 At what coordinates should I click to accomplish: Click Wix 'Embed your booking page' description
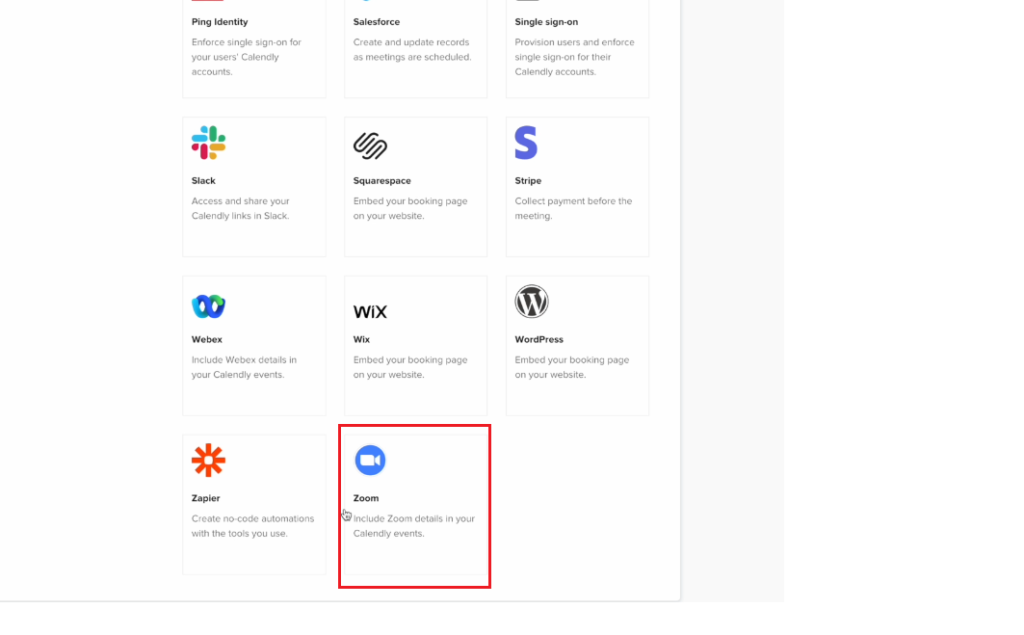point(410,367)
